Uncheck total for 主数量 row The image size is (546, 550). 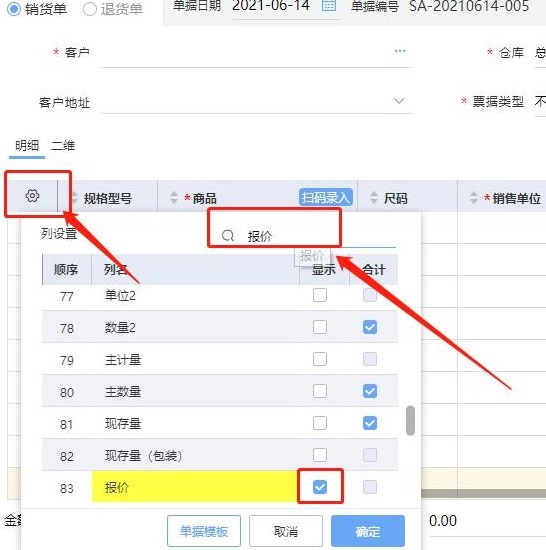pos(370,391)
